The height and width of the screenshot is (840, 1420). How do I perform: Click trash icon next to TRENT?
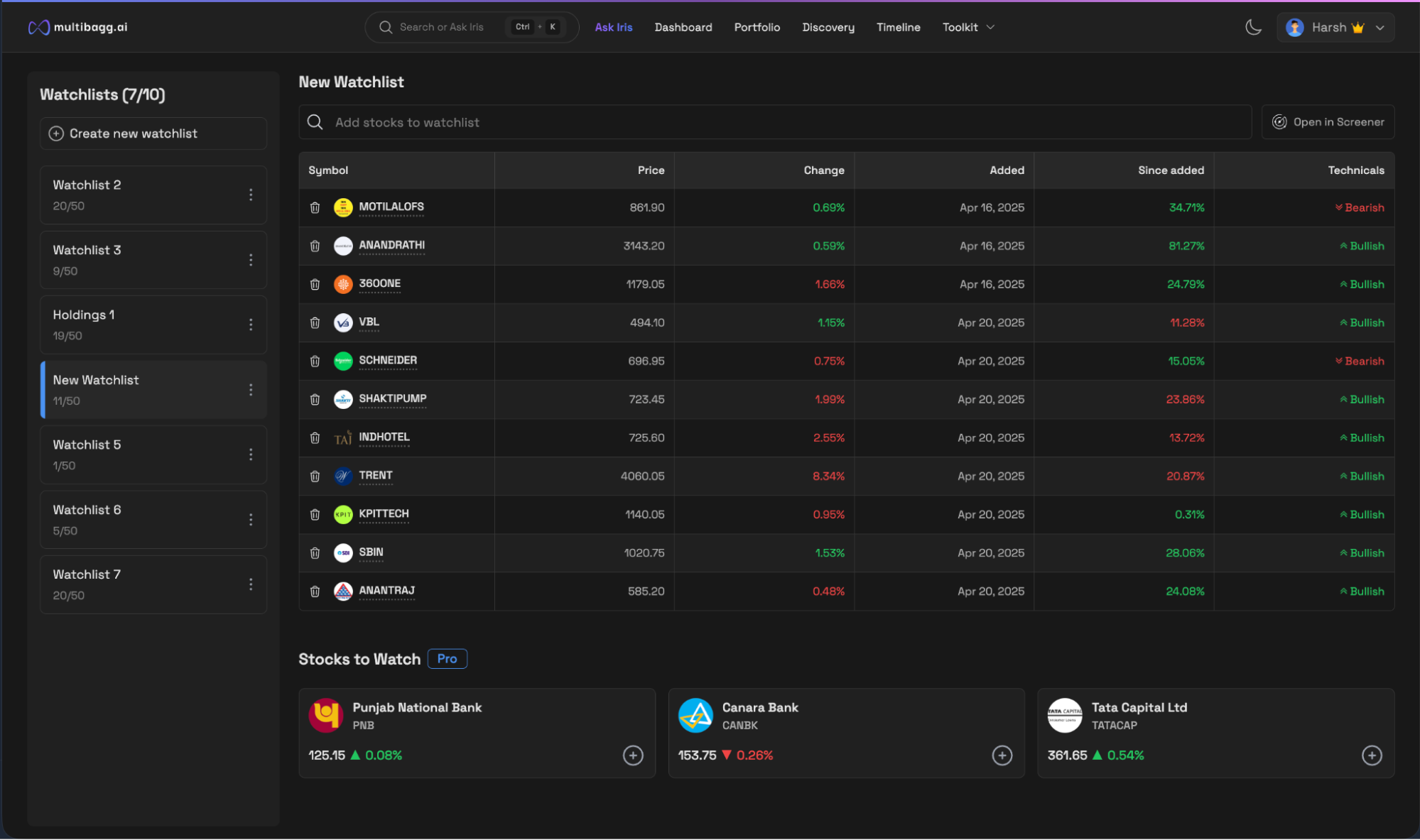(x=315, y=476)
